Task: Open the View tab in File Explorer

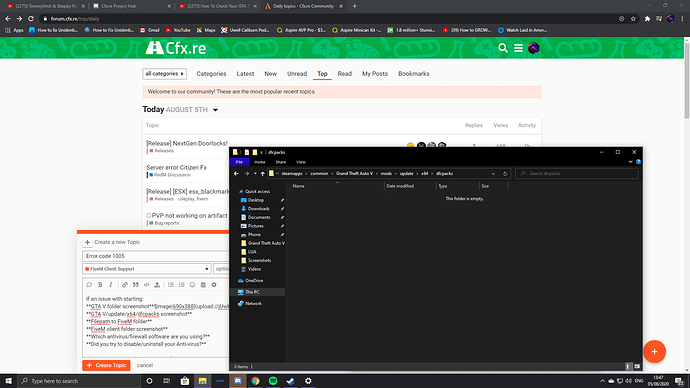Action: [x=301, y=162]
